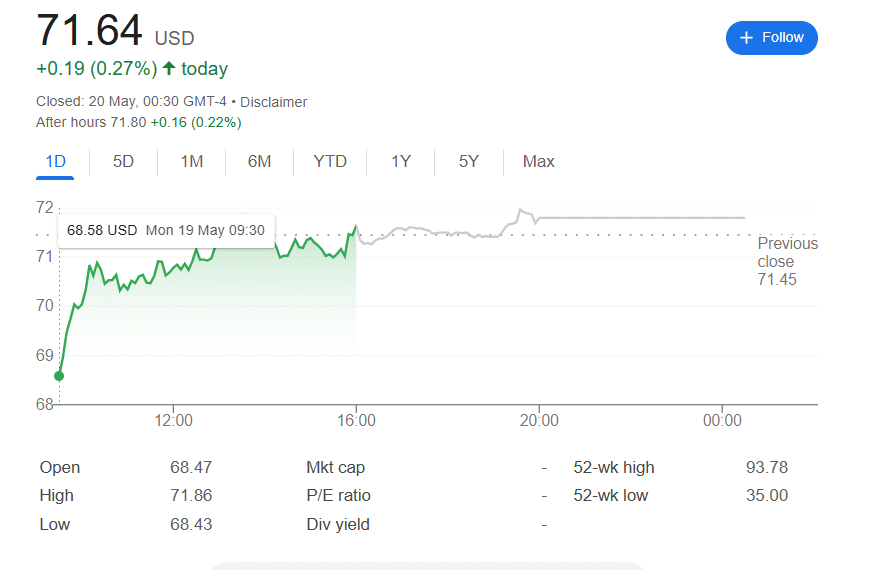Screen dimensions: 874x570
Task: Click the 52-wk high value 93.78
Action: pos(766,467)
